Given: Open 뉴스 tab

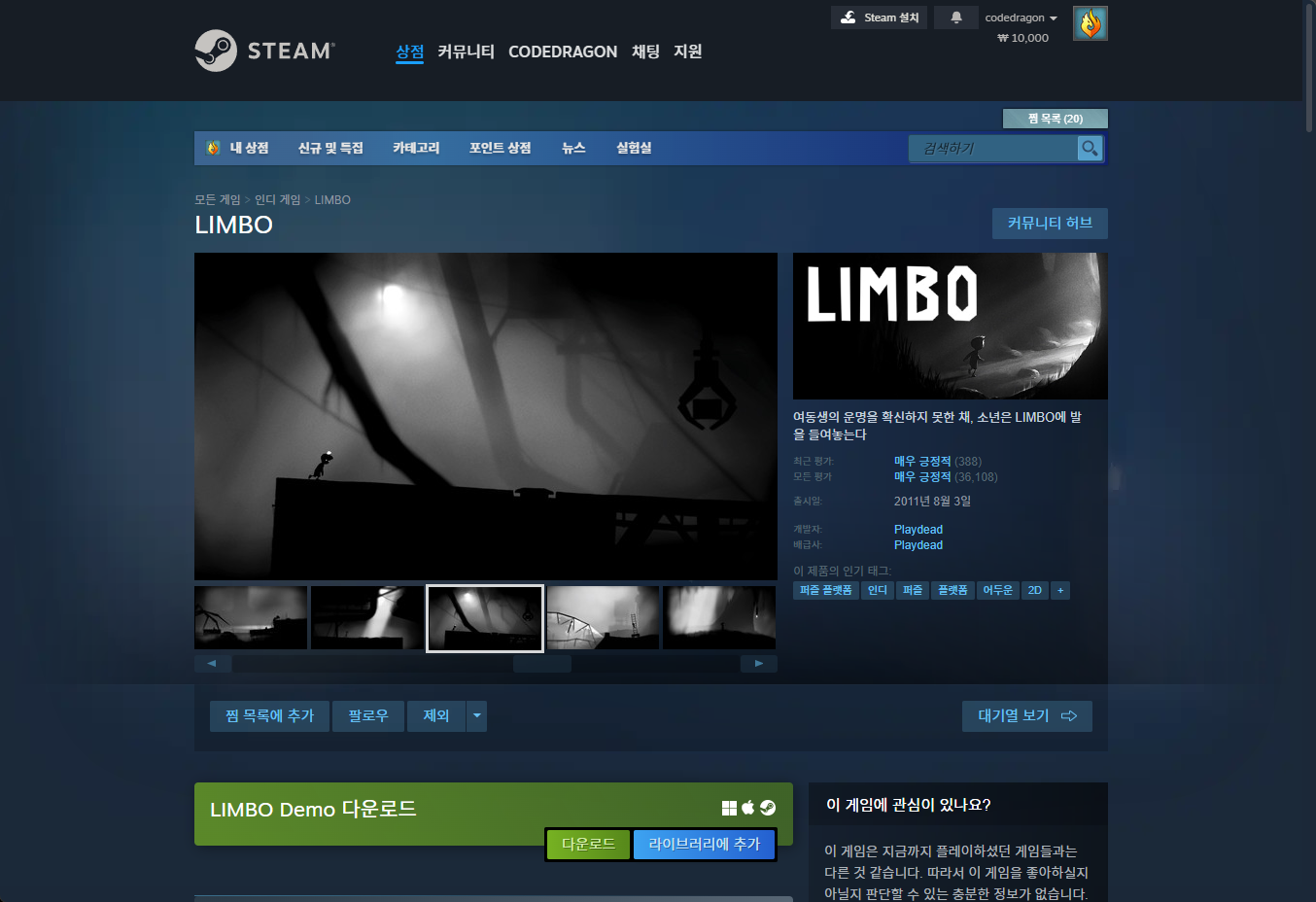Looking at the screenshot, I should point(573,148).
